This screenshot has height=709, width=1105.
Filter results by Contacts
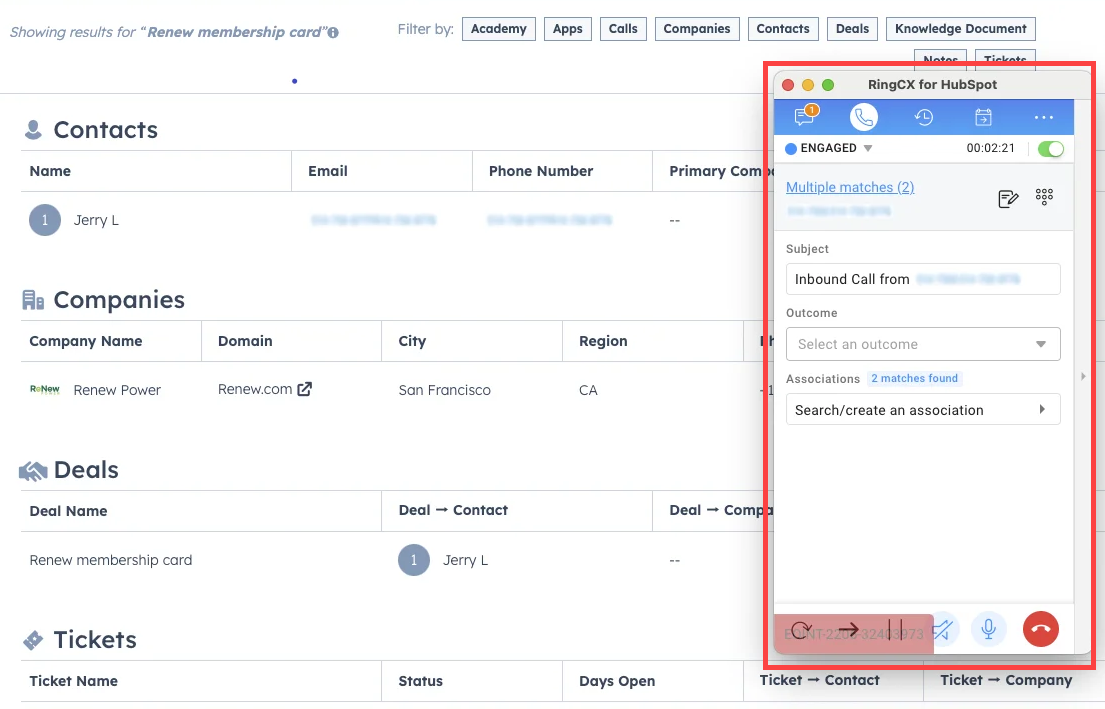pyautogui.click(x=783, y=29)
